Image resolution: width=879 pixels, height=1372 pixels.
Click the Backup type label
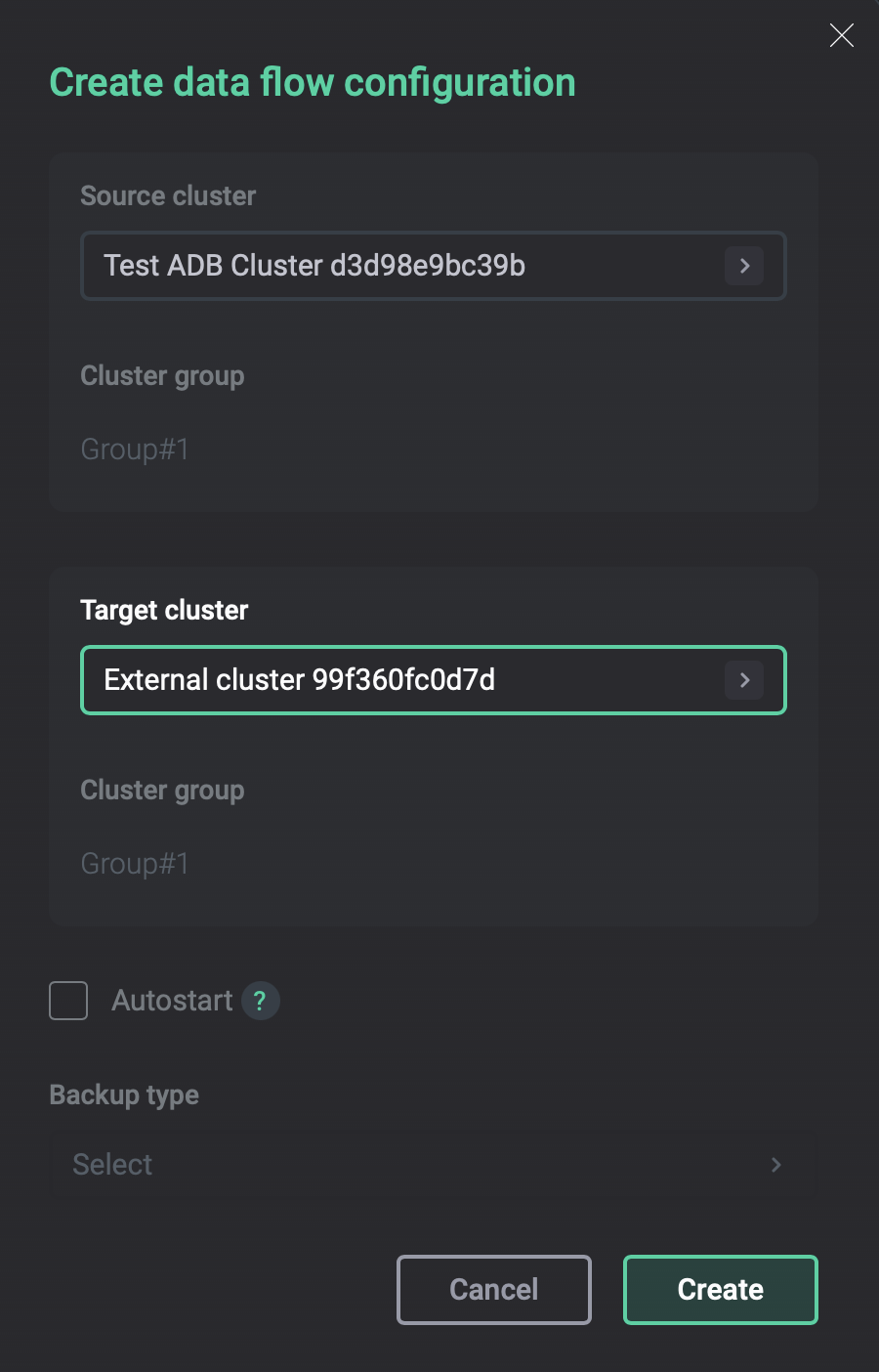[124, 1095]
